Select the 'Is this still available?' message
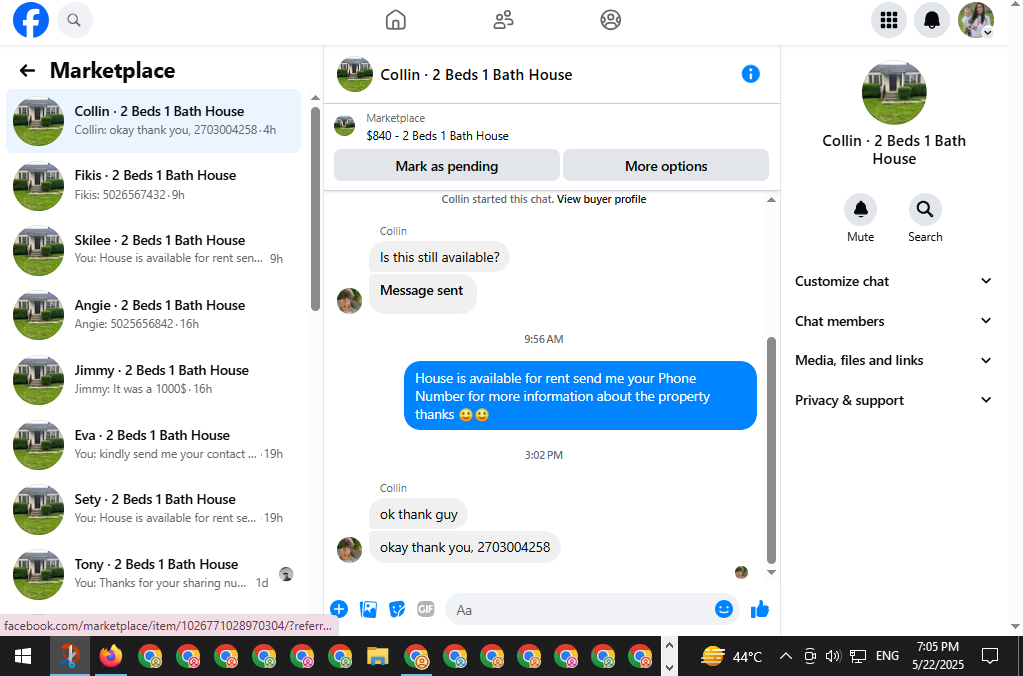The width and height of the screenshot is (1023, 676). tap(439, 257)
